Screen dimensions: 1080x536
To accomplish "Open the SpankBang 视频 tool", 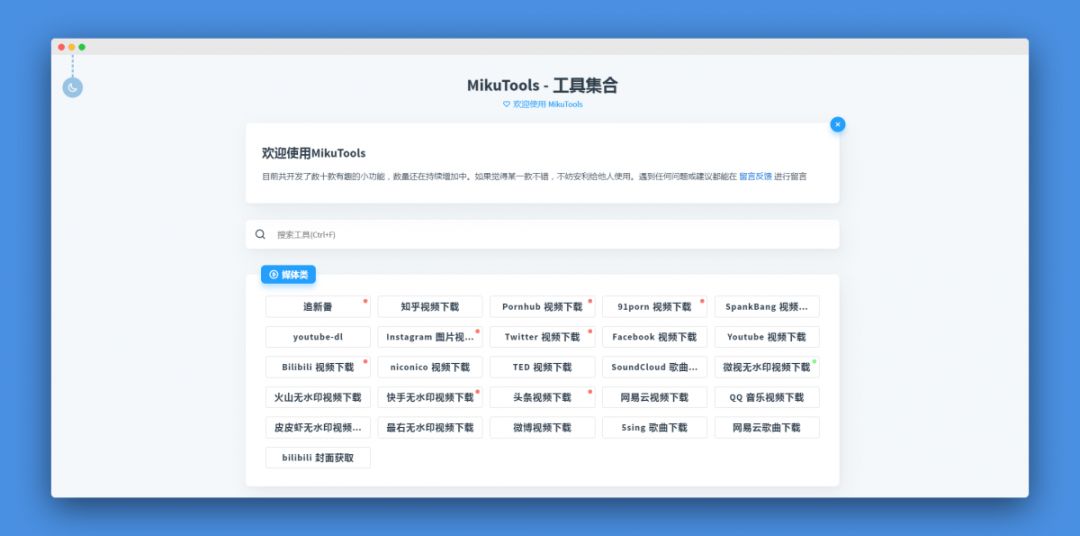I will point(767,307).
